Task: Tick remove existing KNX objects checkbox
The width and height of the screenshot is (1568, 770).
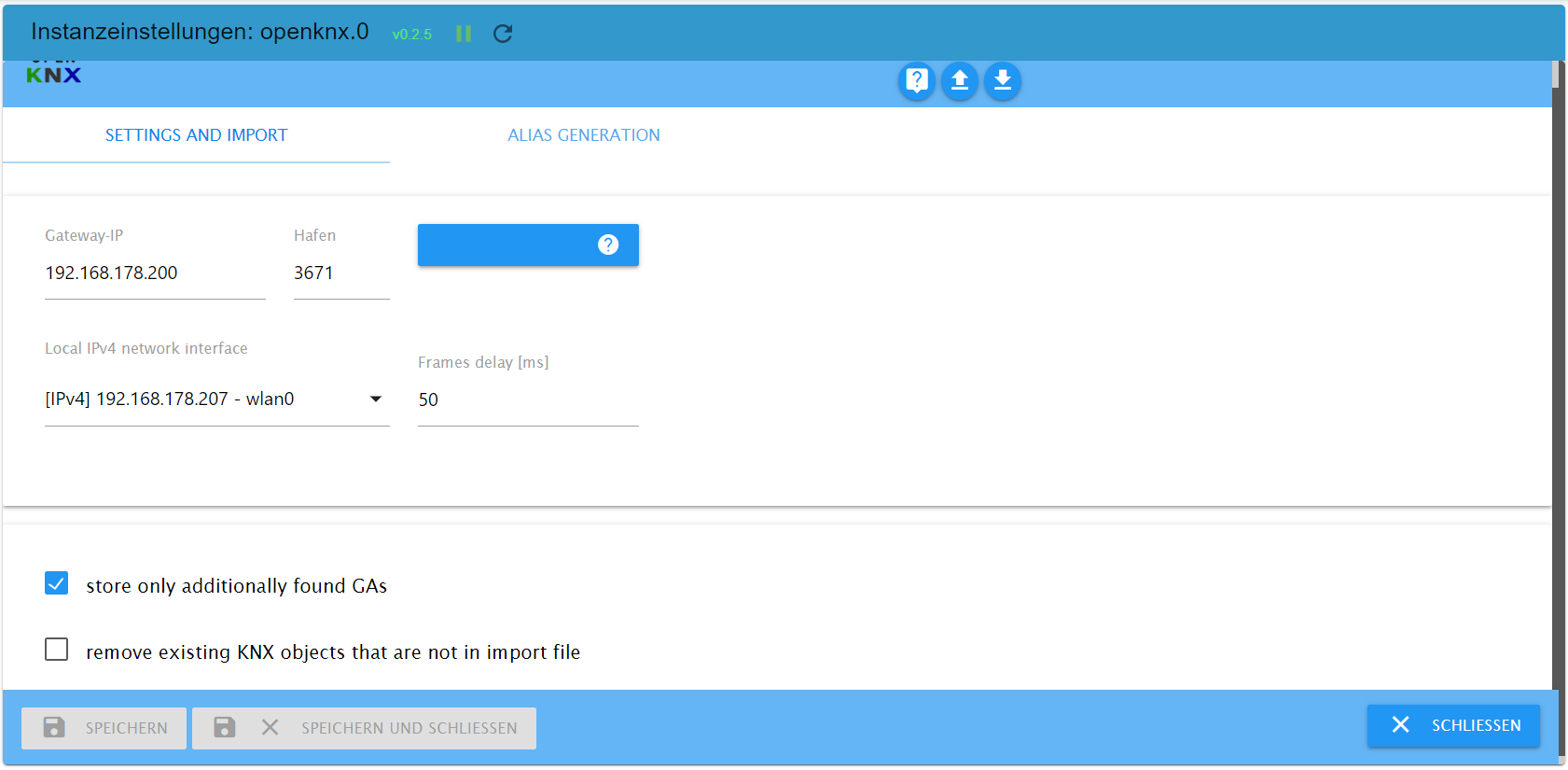Action: [57, 649]
